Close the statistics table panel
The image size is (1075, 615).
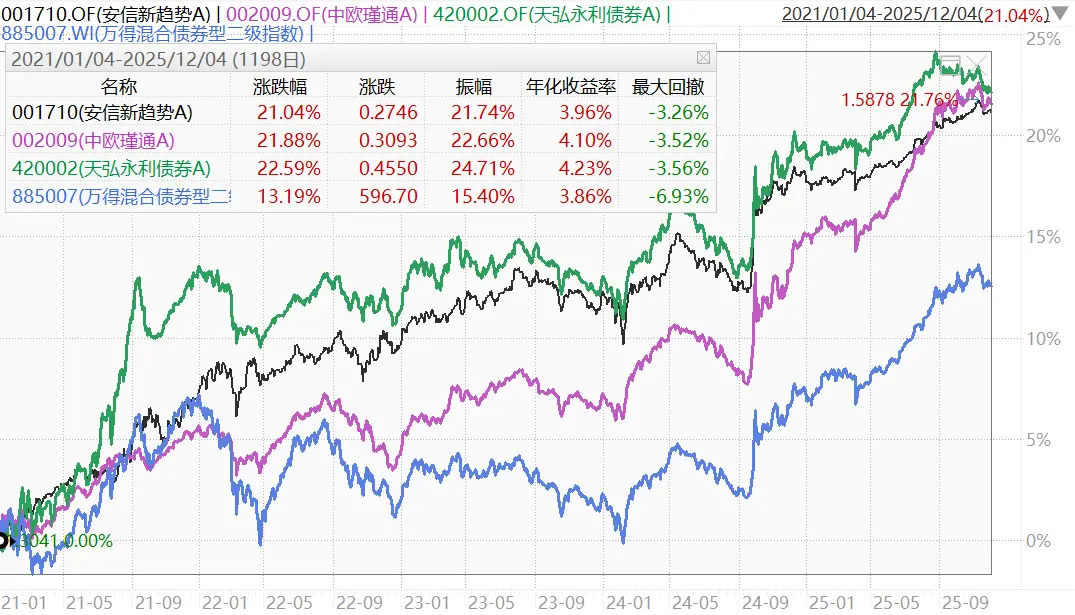(703, 58)
